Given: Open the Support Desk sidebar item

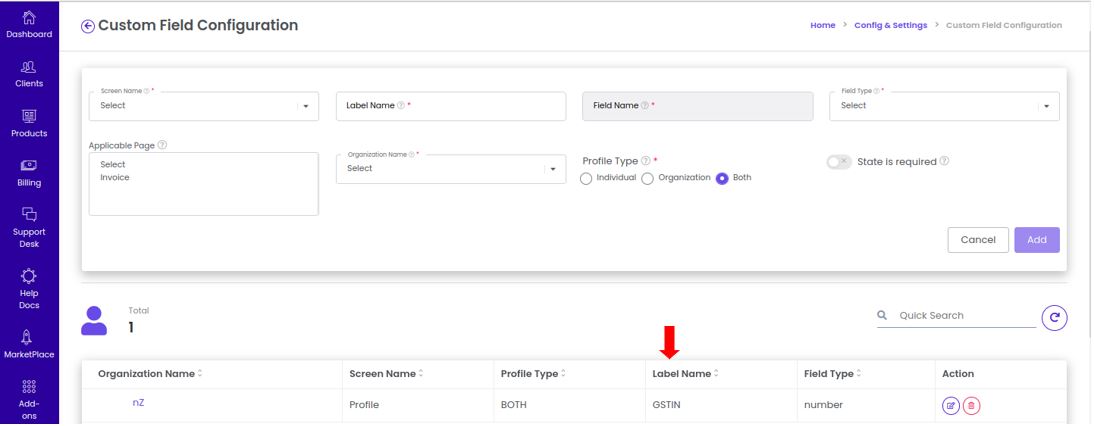Looking at the screenshot, I should pos(29,229).
